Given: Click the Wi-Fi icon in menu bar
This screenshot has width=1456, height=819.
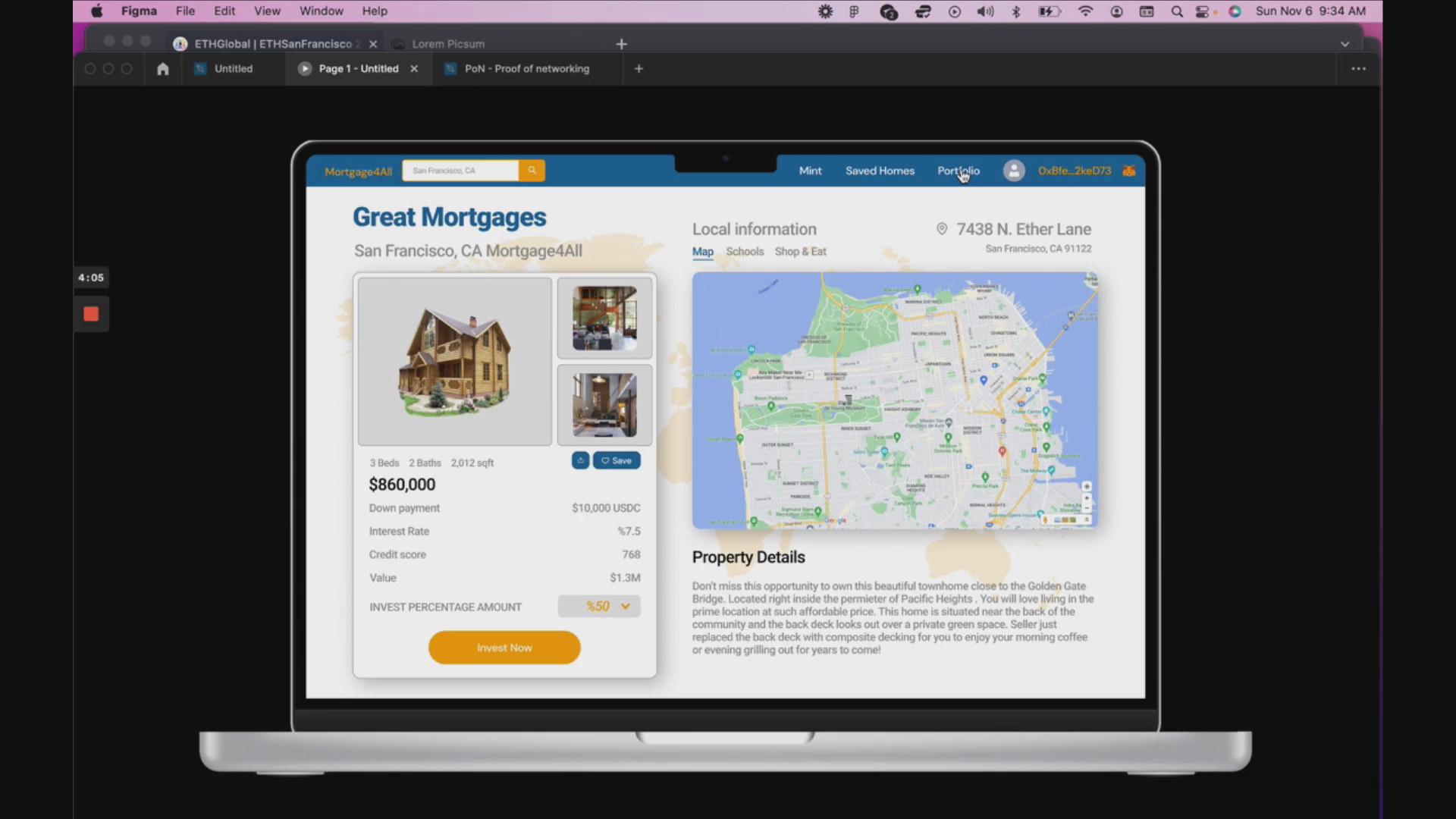Looking at the screenshot, I should pyautogui.click(x=1085, y=11).
